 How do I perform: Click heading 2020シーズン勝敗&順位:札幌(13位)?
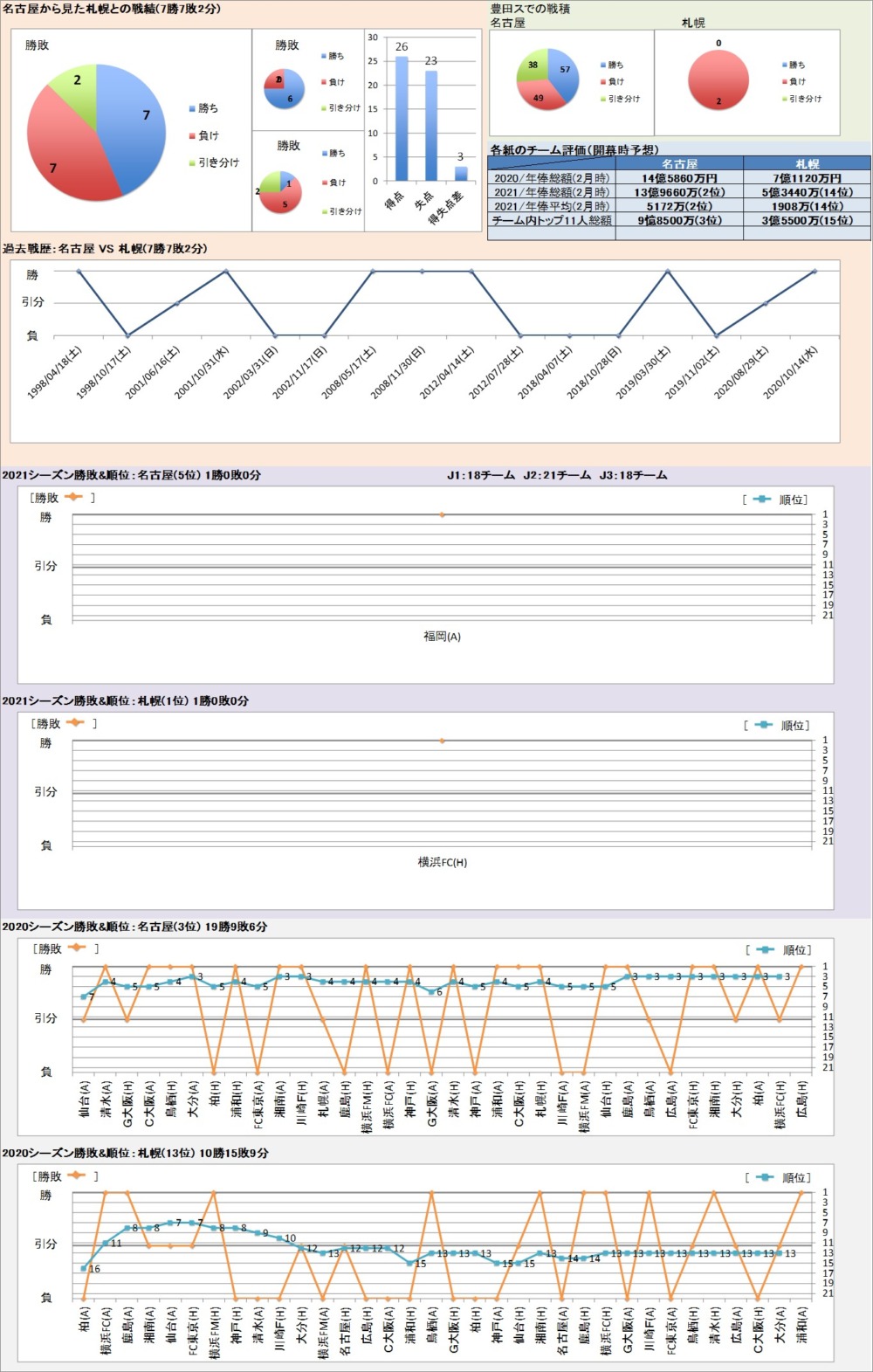pos(104,1153)
